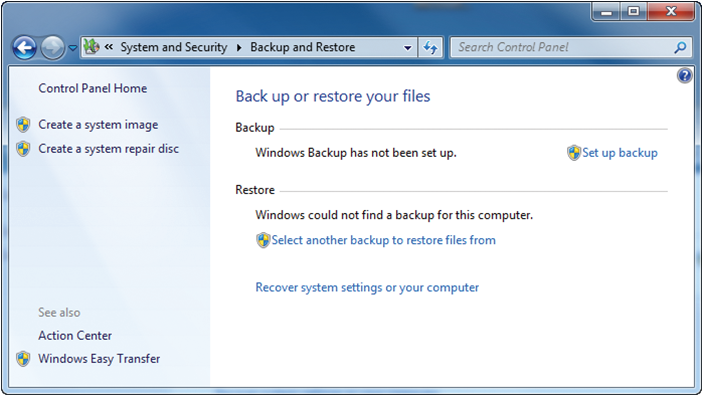Click in Search Control Panel field
Image resolution: width=703 pixels, height=396 pixels.
(564, 47)
